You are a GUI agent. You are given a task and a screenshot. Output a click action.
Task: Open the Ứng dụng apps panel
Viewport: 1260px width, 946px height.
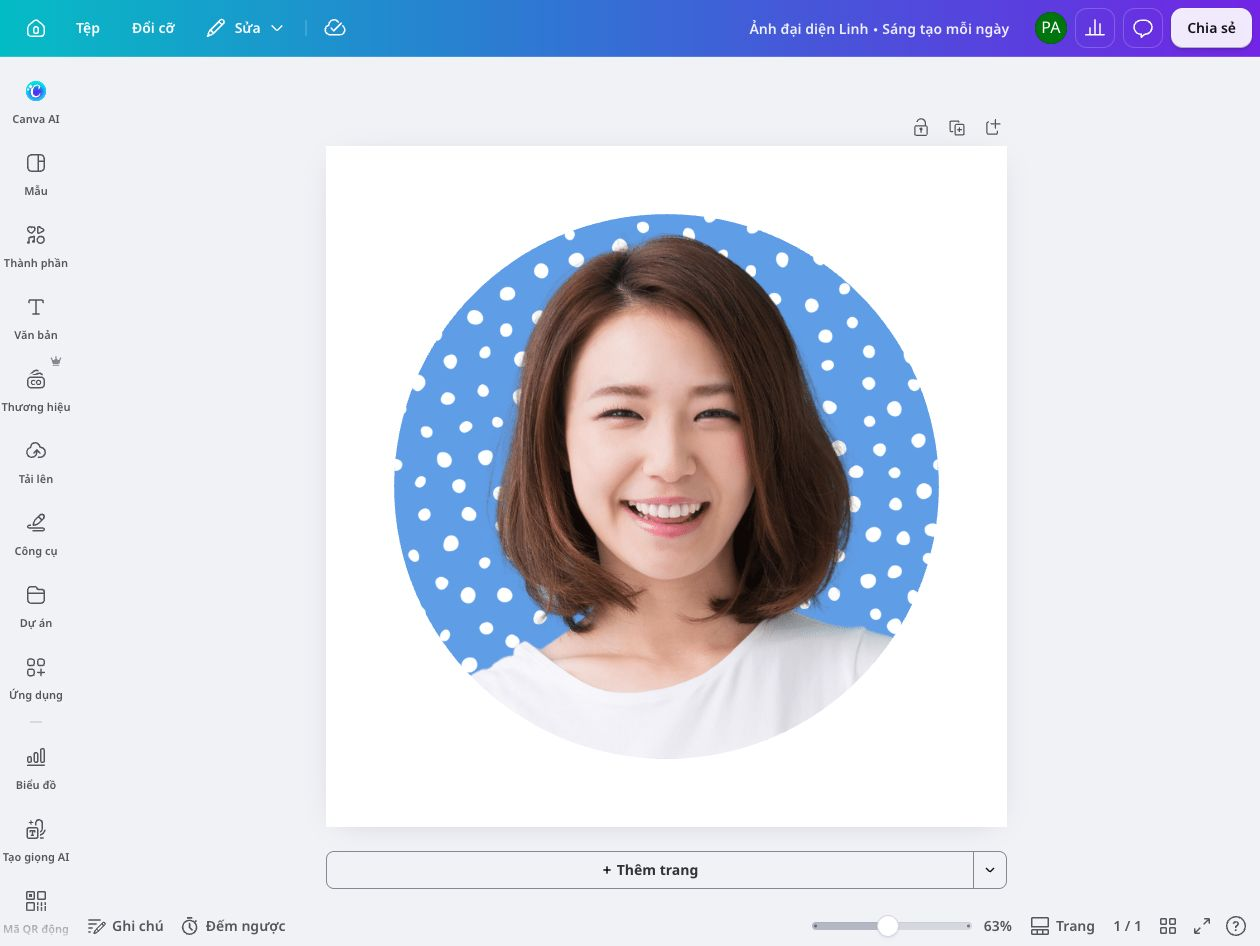click(36, 678)
